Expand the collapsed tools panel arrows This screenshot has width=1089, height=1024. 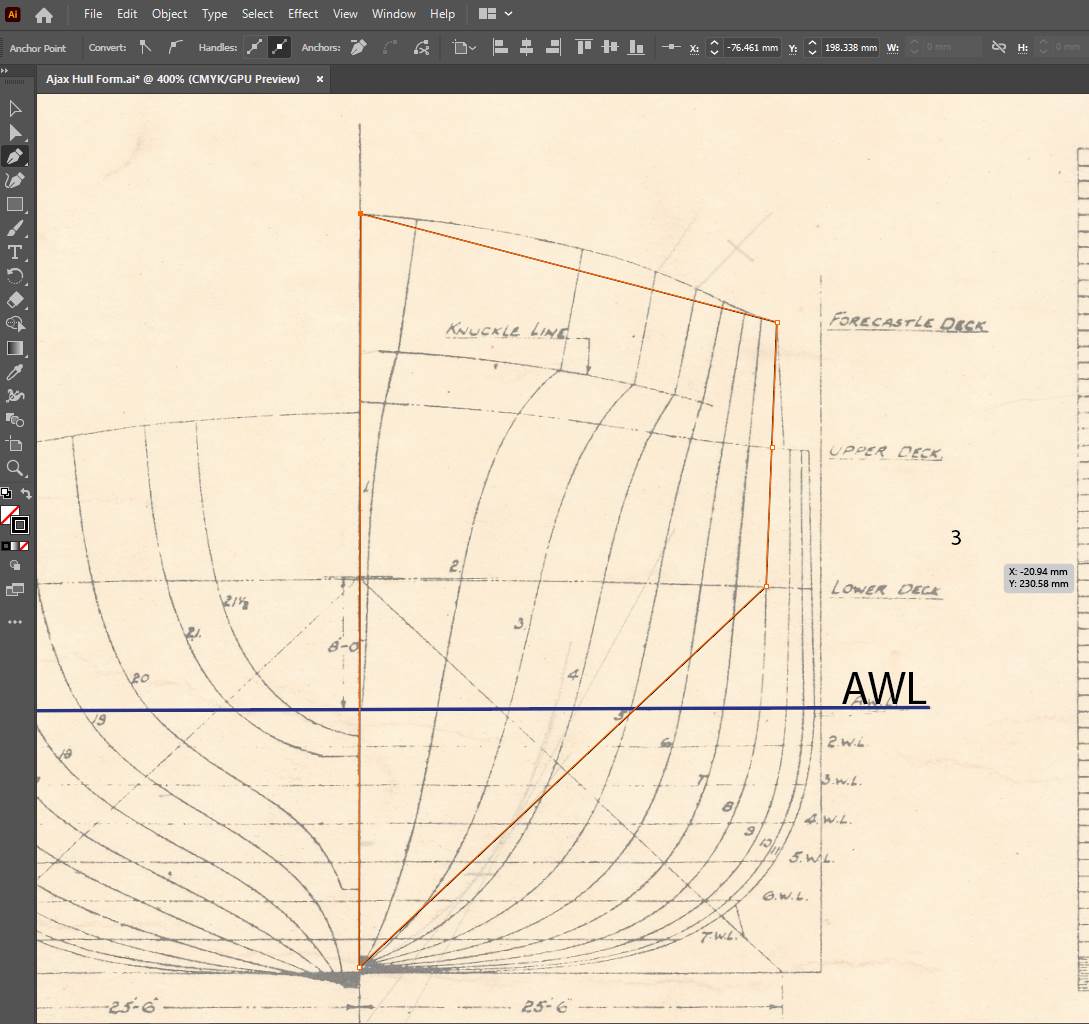5,71
